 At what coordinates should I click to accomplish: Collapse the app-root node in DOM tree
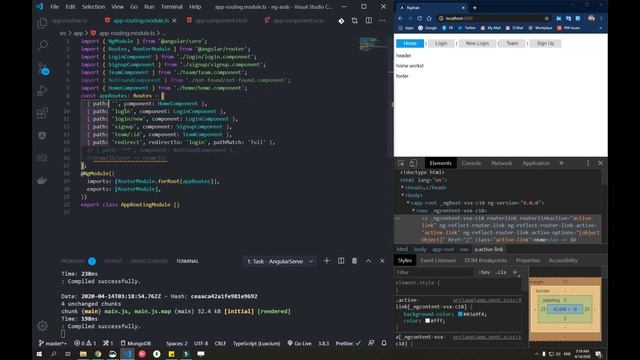coord(408,203)
